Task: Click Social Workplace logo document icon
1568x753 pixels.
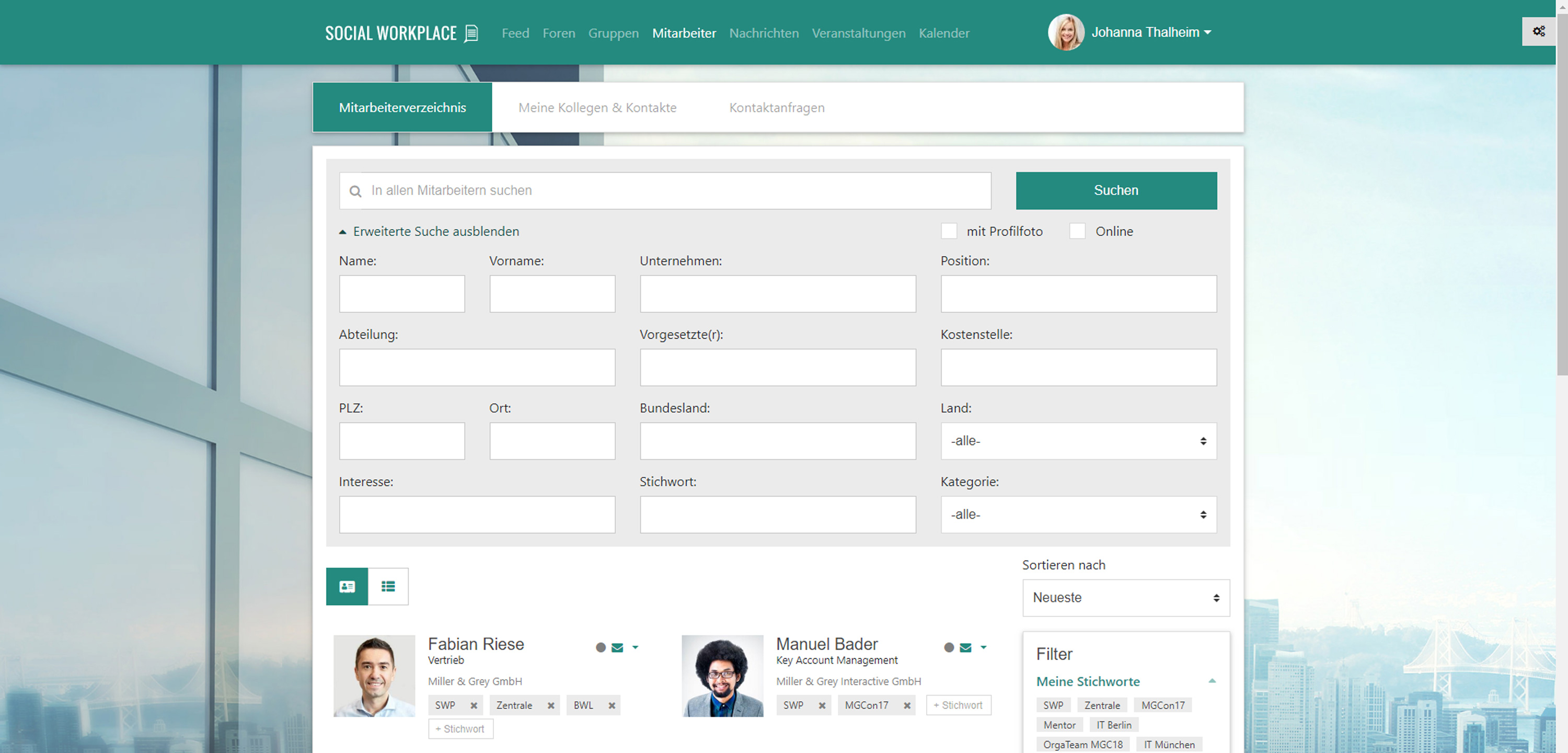Action: [471, 33]
